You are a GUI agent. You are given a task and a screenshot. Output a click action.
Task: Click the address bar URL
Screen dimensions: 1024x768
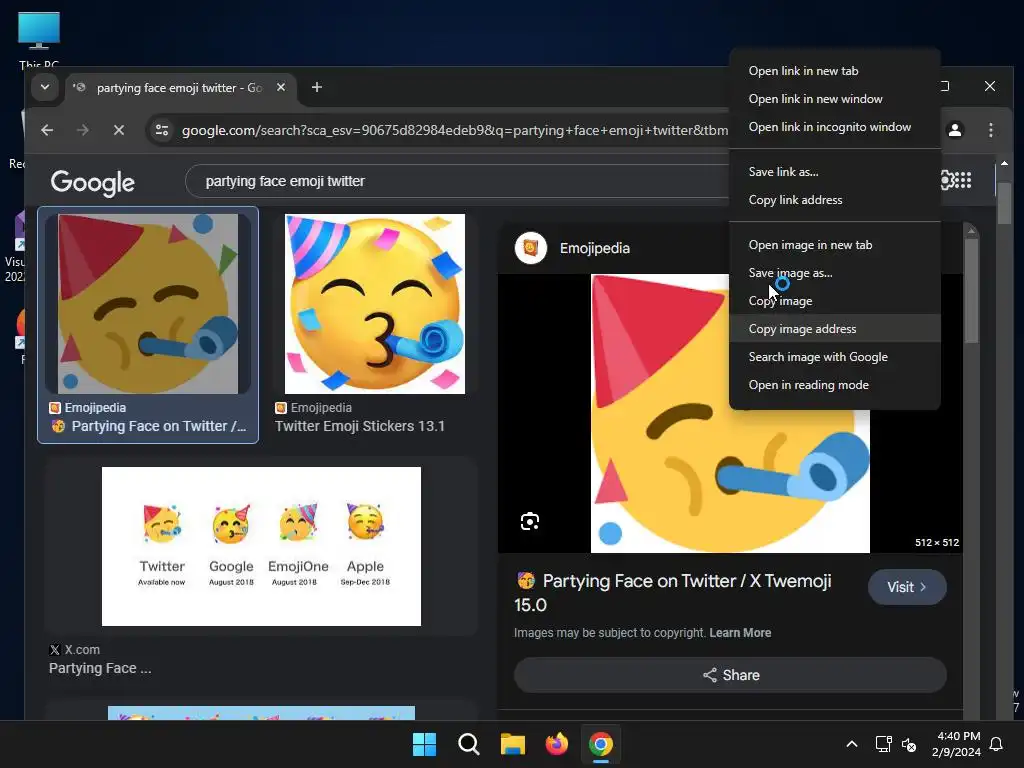pos(455,130)
